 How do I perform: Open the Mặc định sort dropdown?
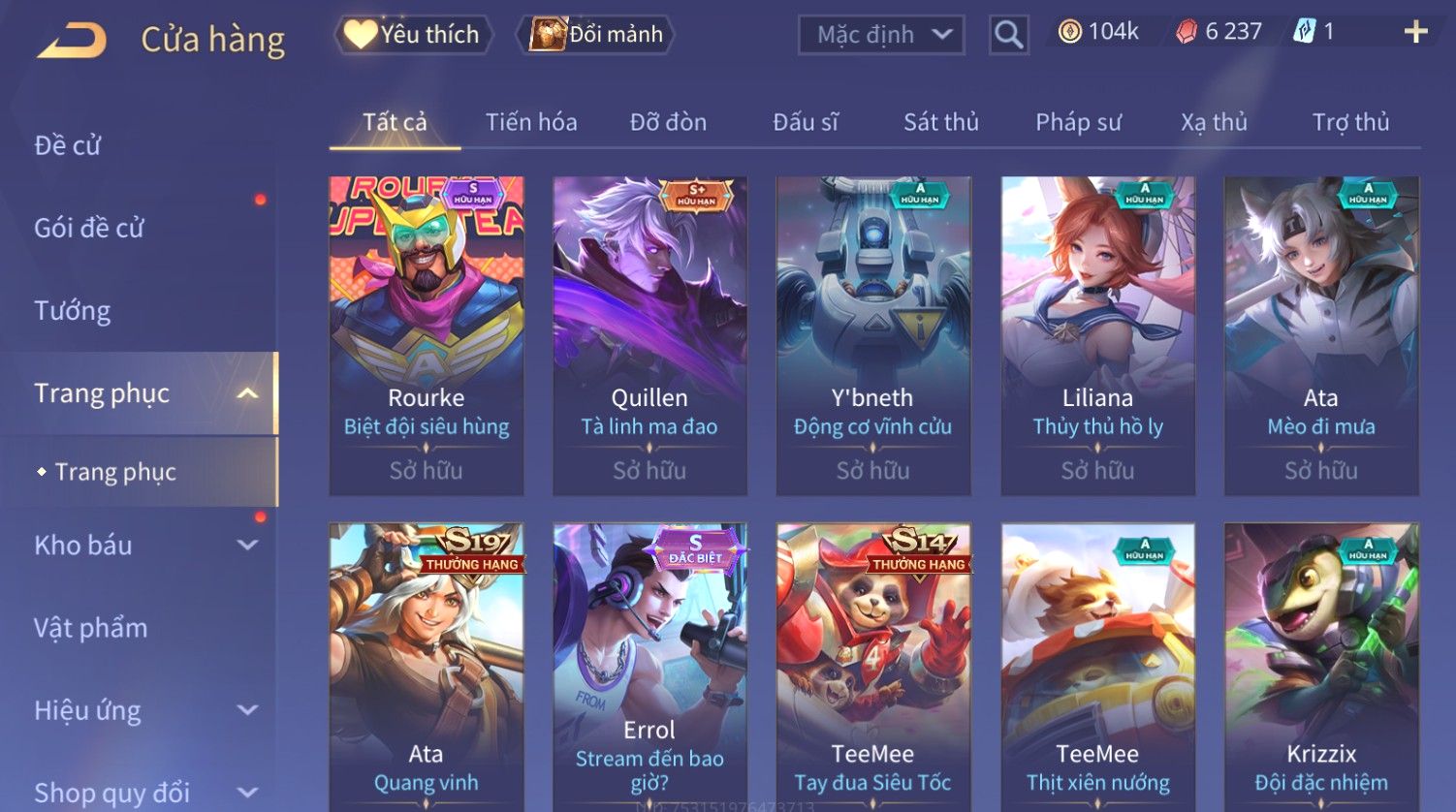881,35
